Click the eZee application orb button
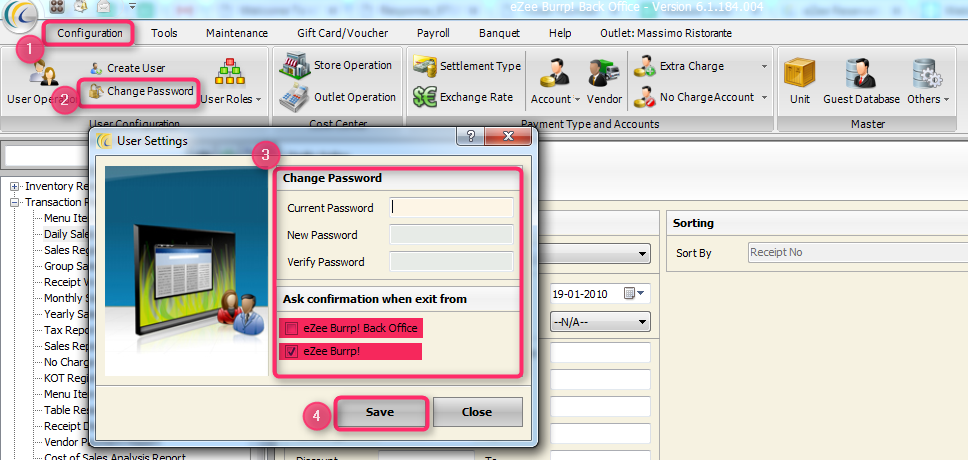Image resolution: width=968 pixels, height=460 pixels. click(20, 15)
